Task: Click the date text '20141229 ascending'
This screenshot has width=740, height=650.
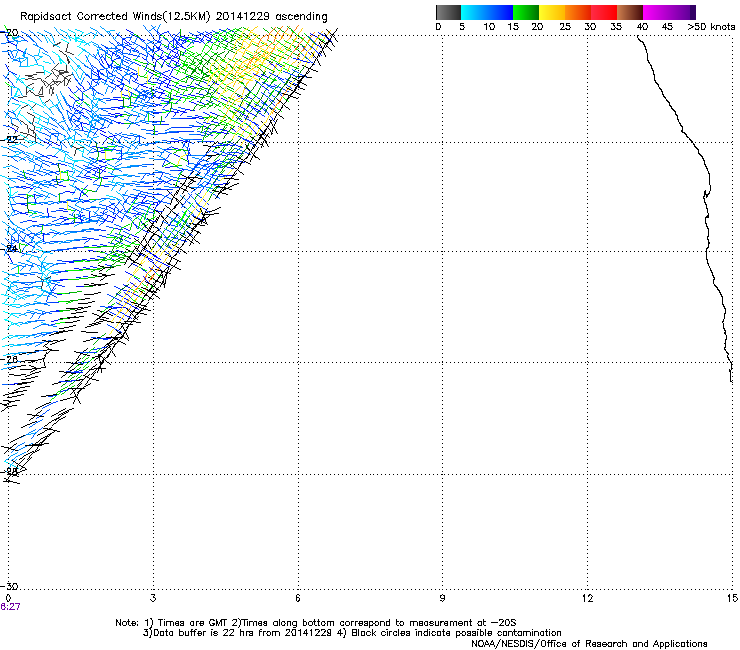Action: 271,17
